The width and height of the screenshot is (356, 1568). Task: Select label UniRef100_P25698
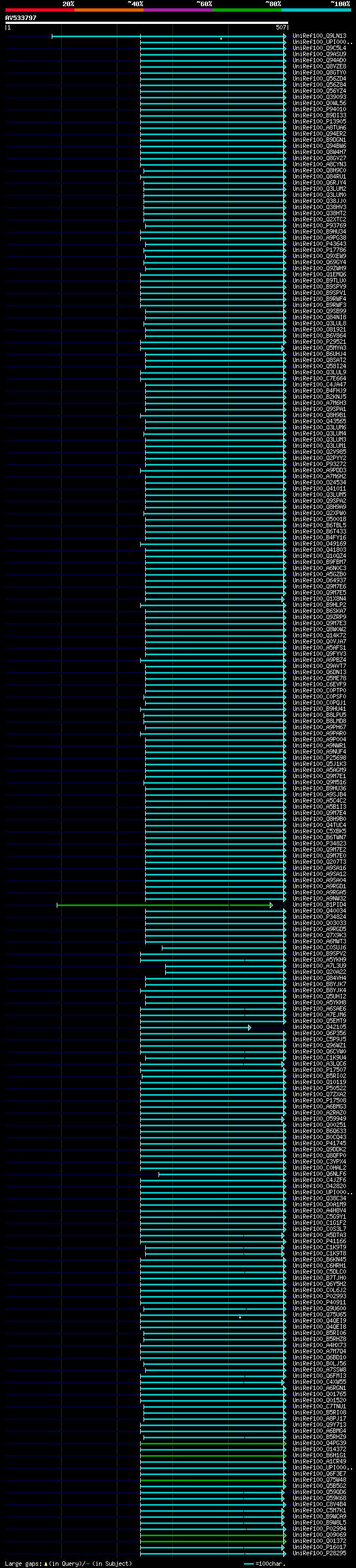[x=319, y=758]
